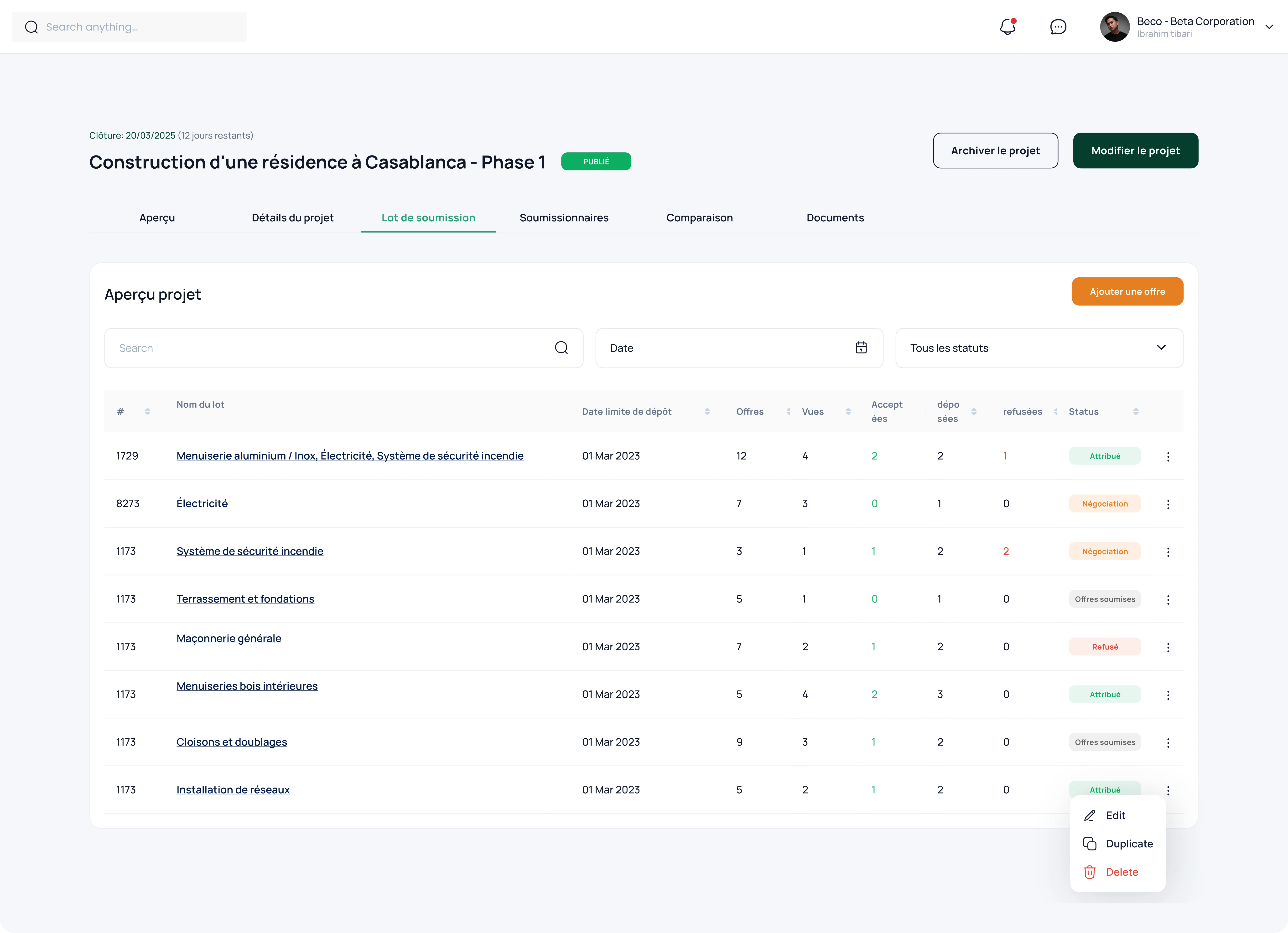Screen dimensions: 1288x933
Task: Open the kebab menu on Maçonnerie générale row
Action: (1169, 647)
